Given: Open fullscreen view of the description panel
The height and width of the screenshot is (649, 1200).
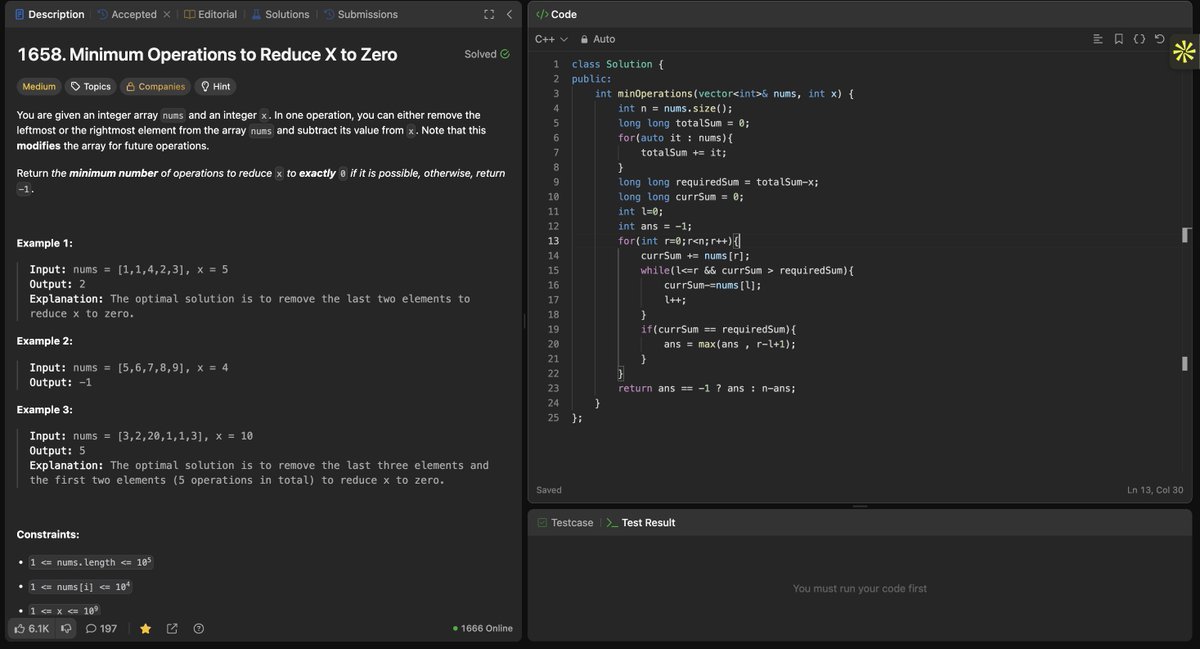Looking at the screenshot, I should click(489, 14).
